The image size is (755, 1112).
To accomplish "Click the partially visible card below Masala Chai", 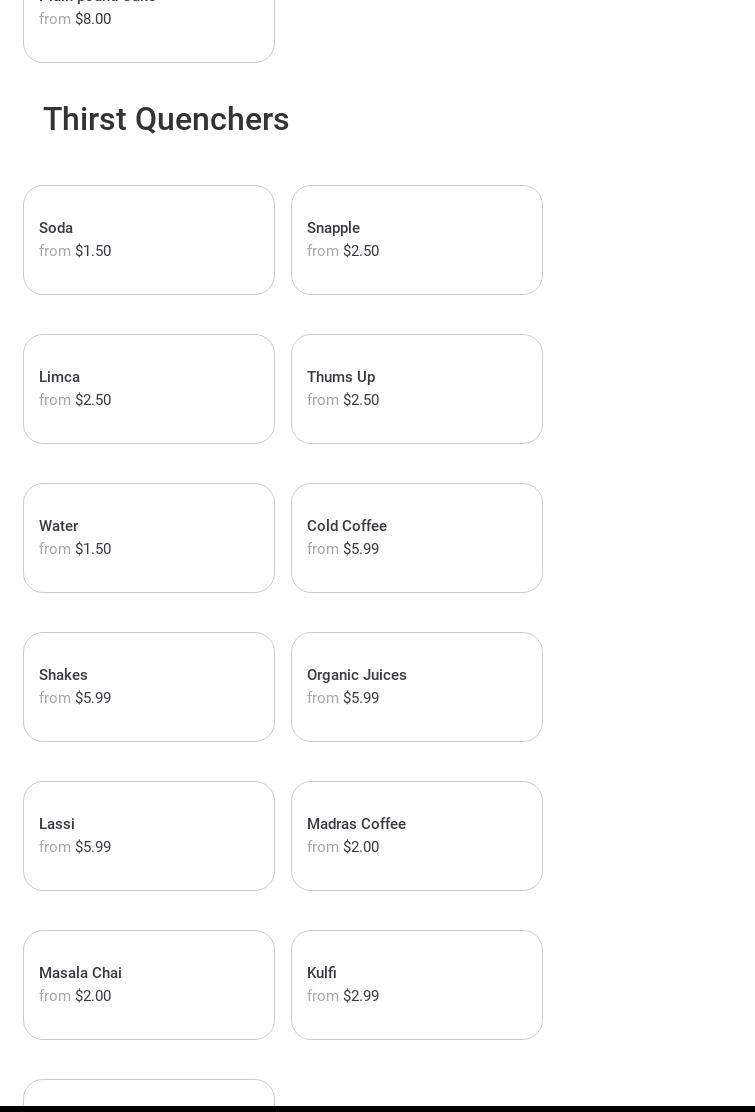I will pyautogui.click(x=148, y=1093).
